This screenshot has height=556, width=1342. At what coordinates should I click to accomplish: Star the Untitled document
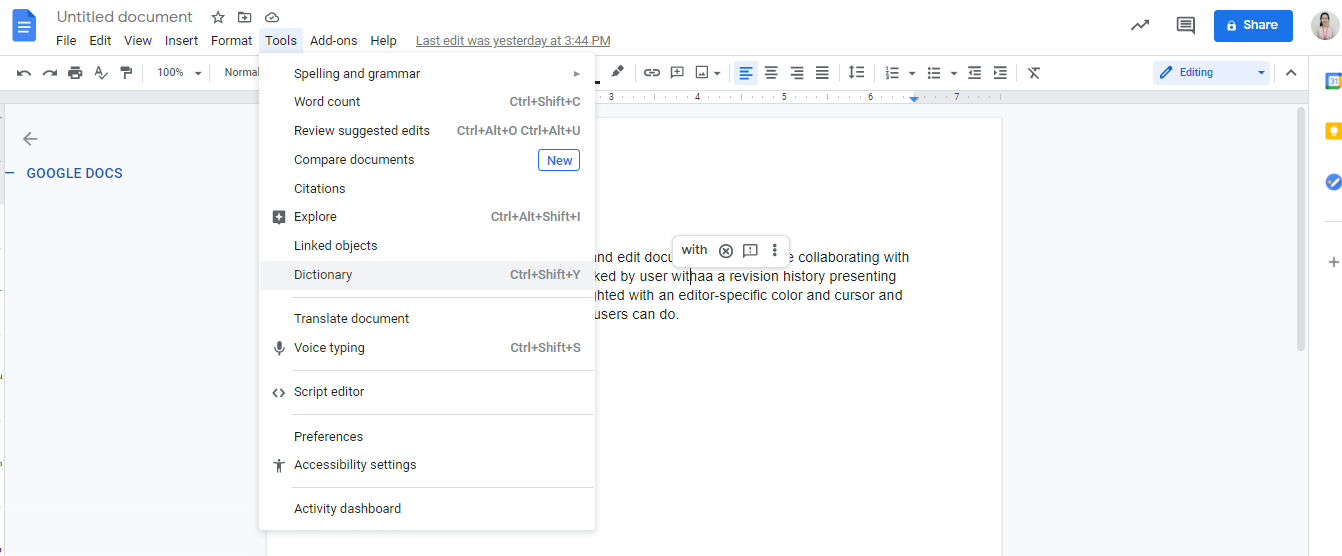(x=218, y=17)
